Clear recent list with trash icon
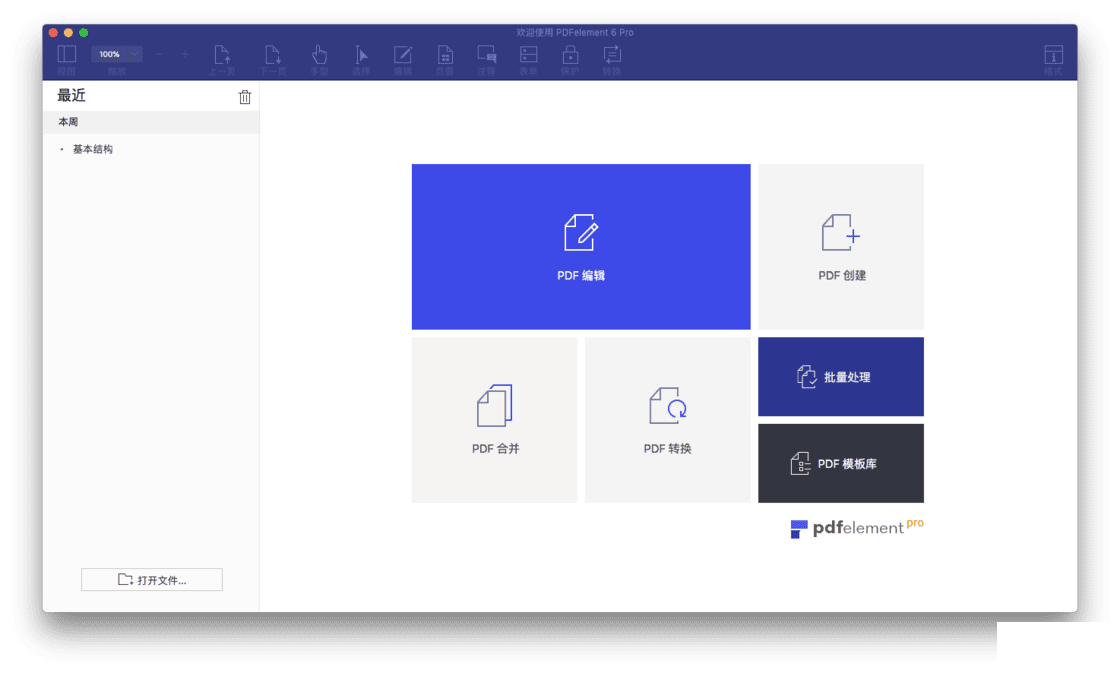This screenshot has height=673, width=1120. (244, 97)
